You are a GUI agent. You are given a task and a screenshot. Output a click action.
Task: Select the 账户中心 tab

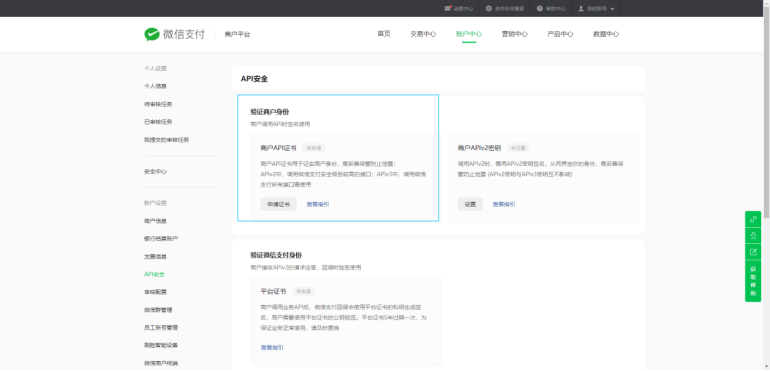(x=469, y=34)
